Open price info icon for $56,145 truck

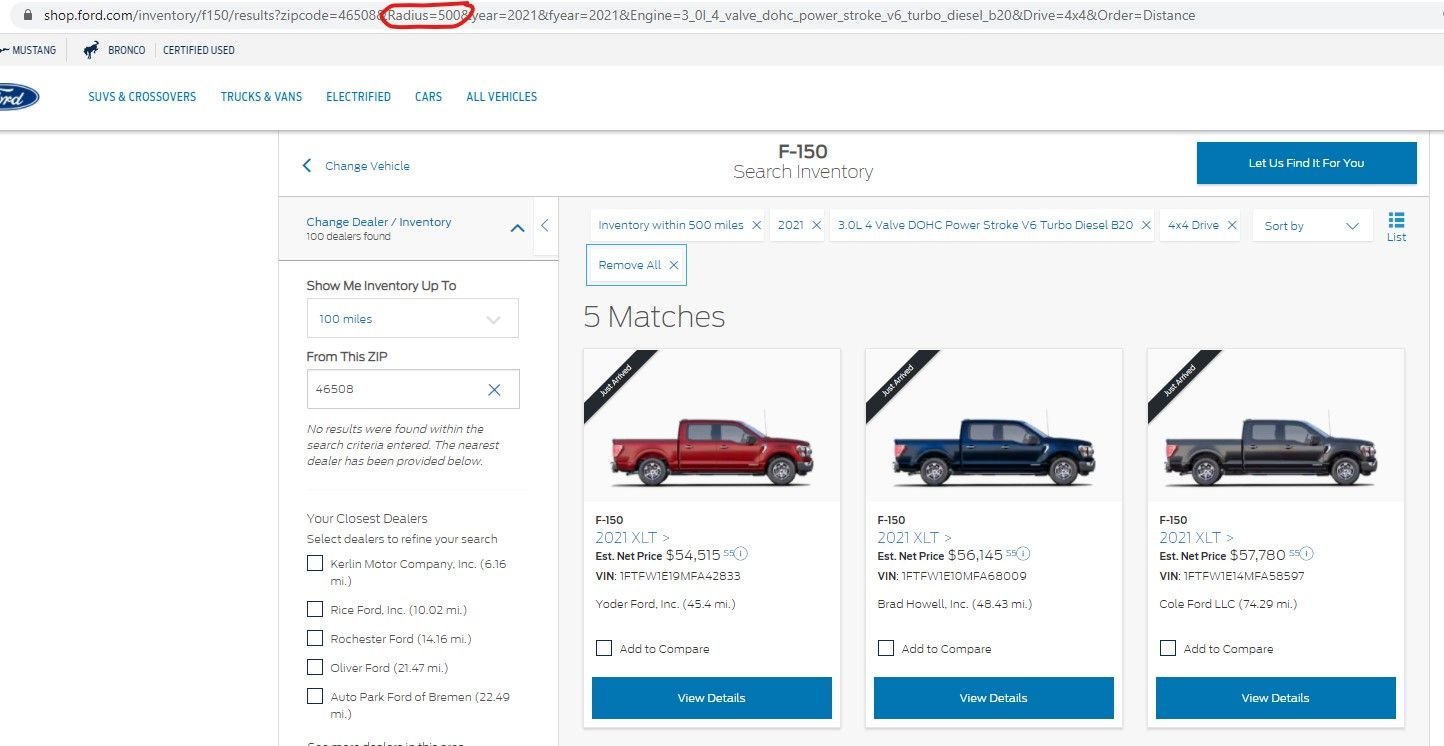(x=1024, y=553)
